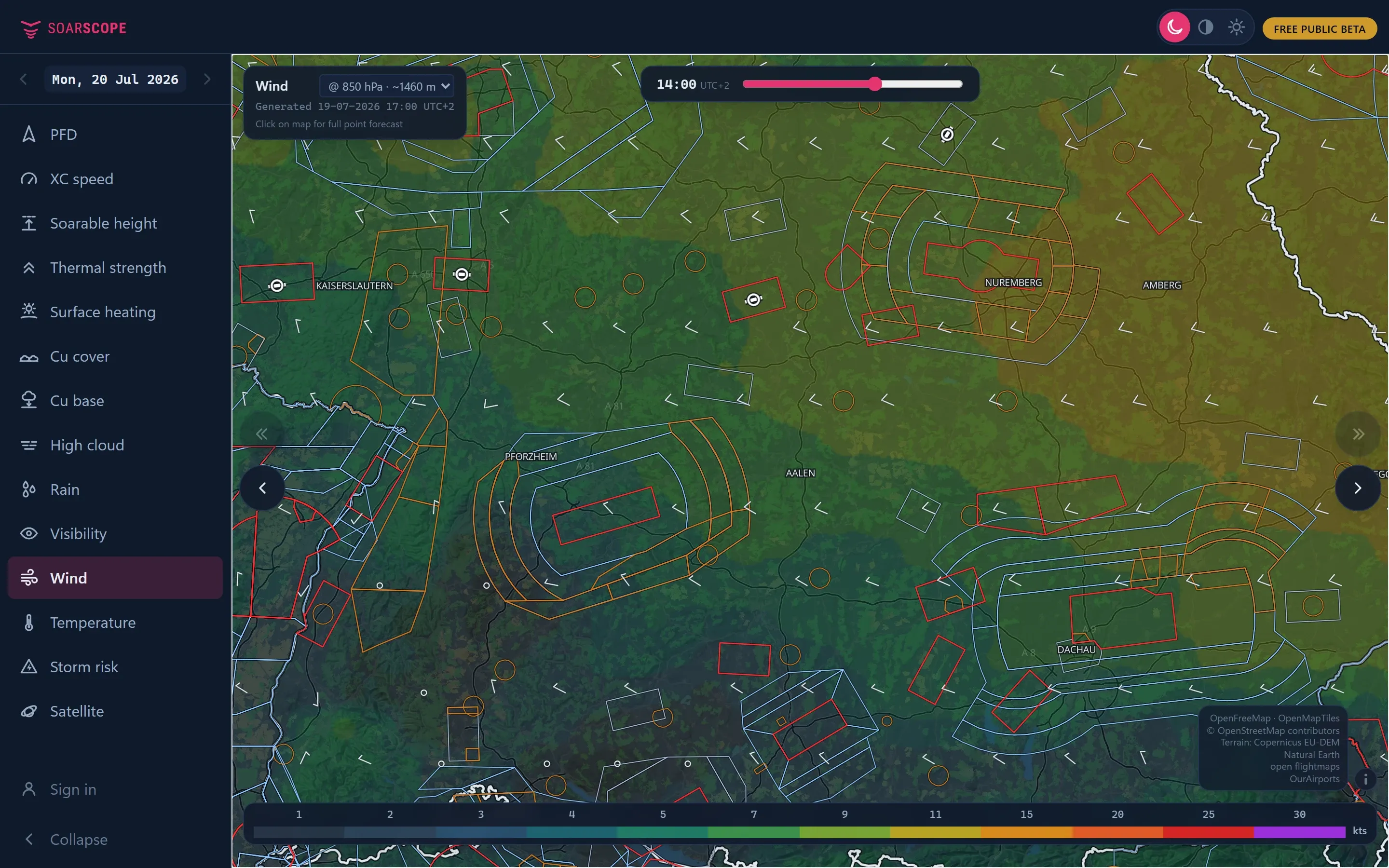Viewport: 1389px width, 868px height.
Task: Jump back with double-left chevron
Action: (262, 434)
